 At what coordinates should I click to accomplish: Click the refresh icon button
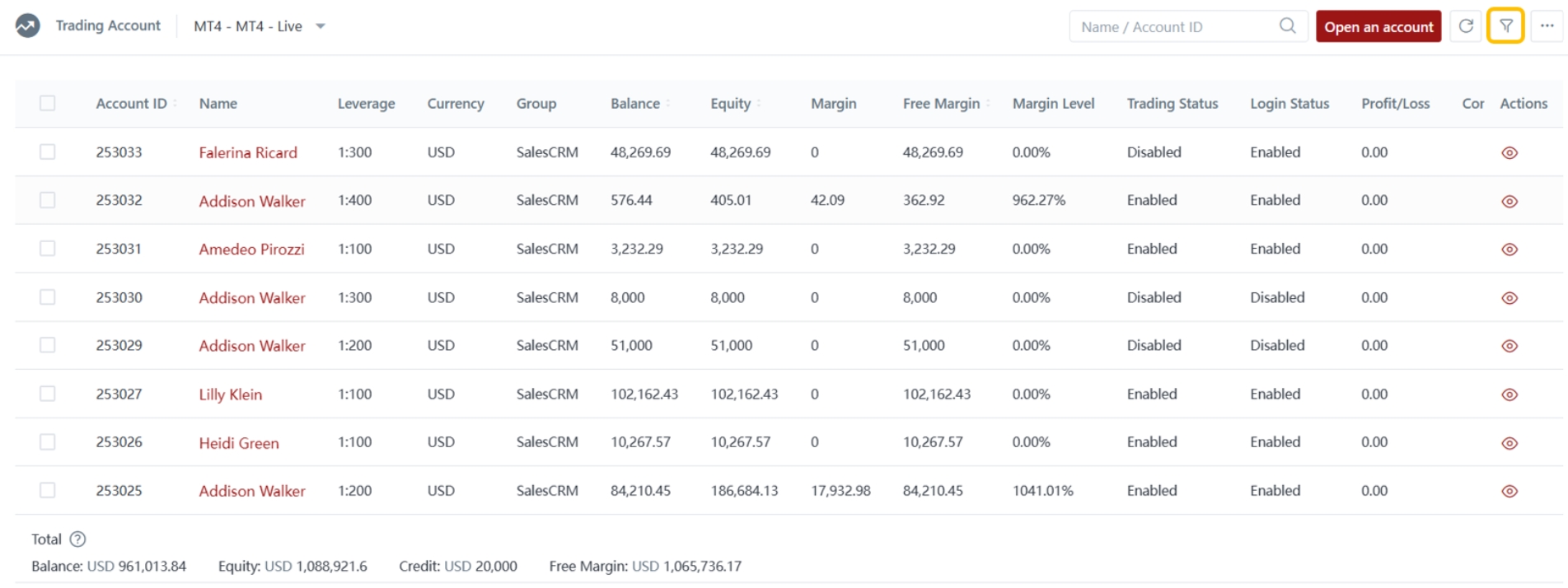[x=1465, y=26]
